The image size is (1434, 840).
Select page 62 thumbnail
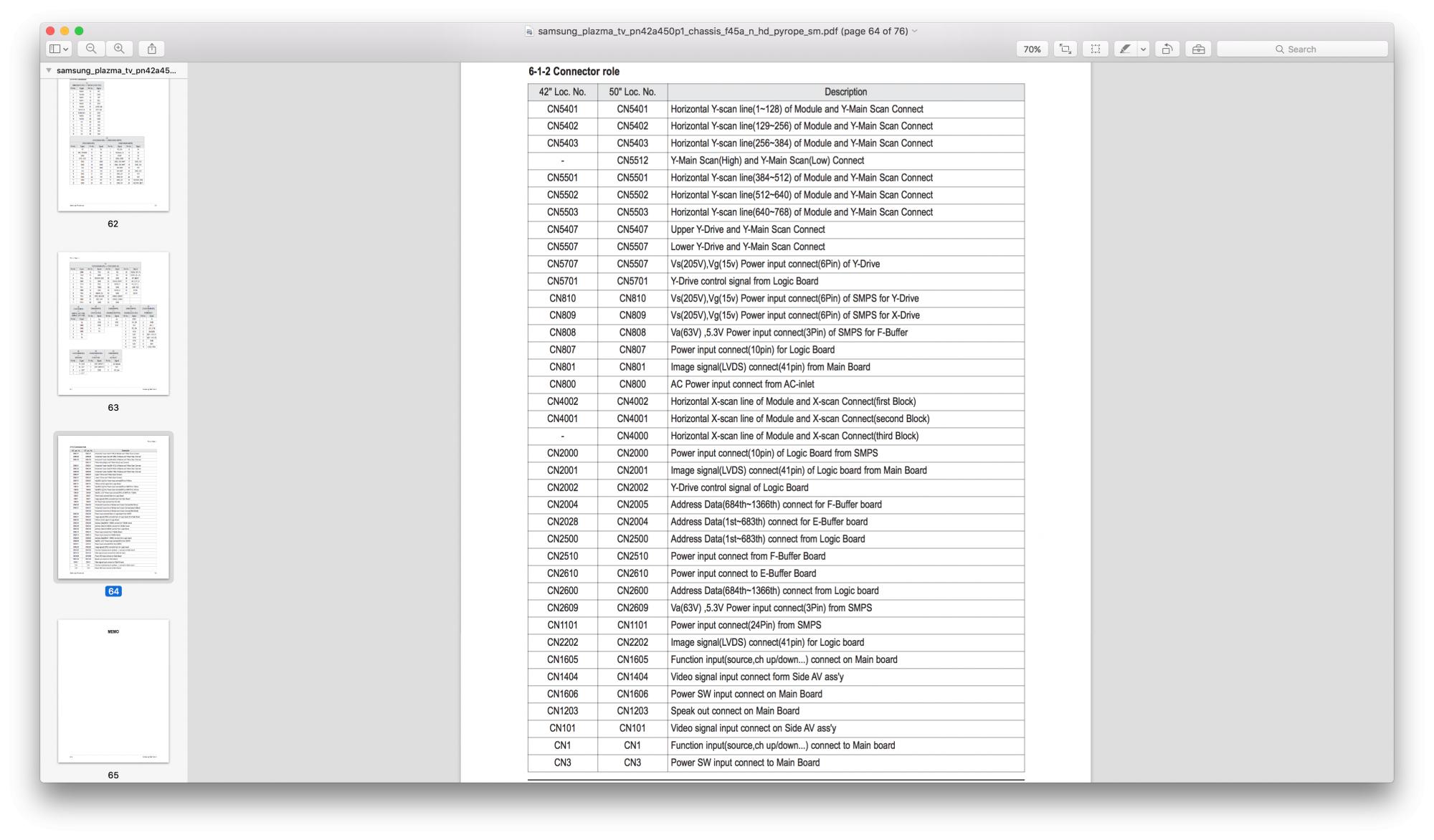(113, 143)
